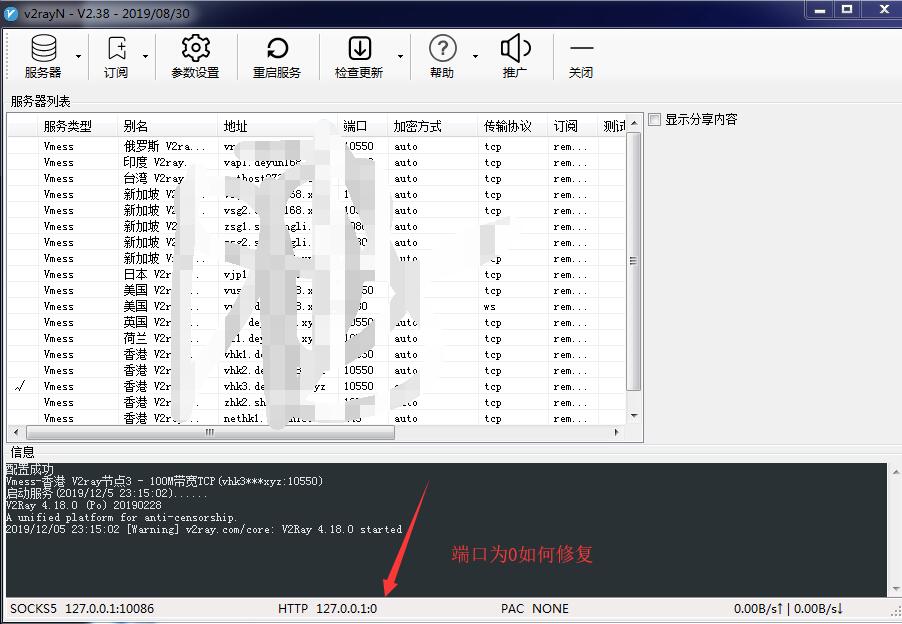The width and height of the screenshot is (902, 624).
Task: Click the 'ws' transport cell of 美国 row
Action: pyautogui.click(x=490, y=307)
